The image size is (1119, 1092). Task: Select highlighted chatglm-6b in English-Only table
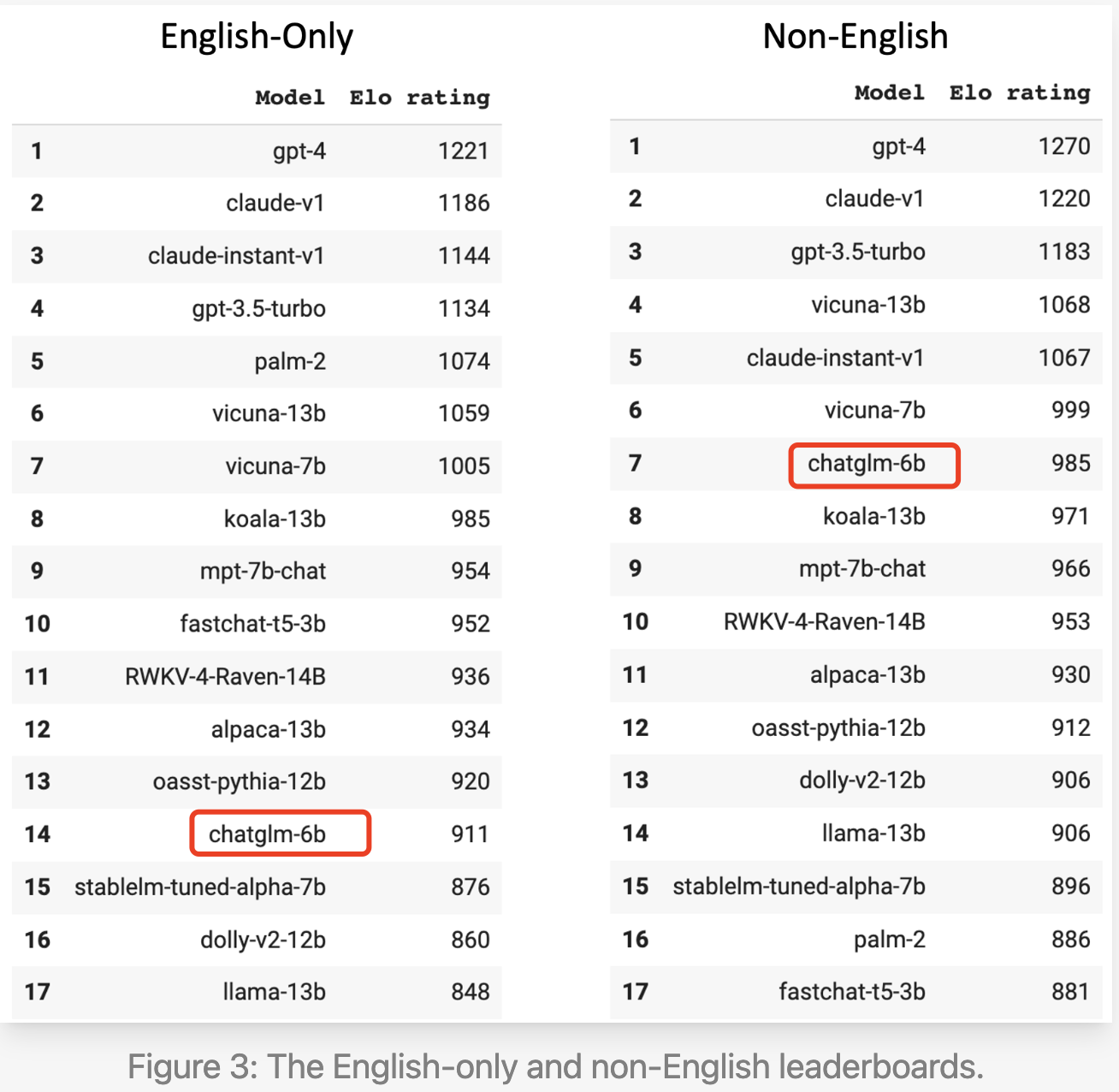pos(268,834)
